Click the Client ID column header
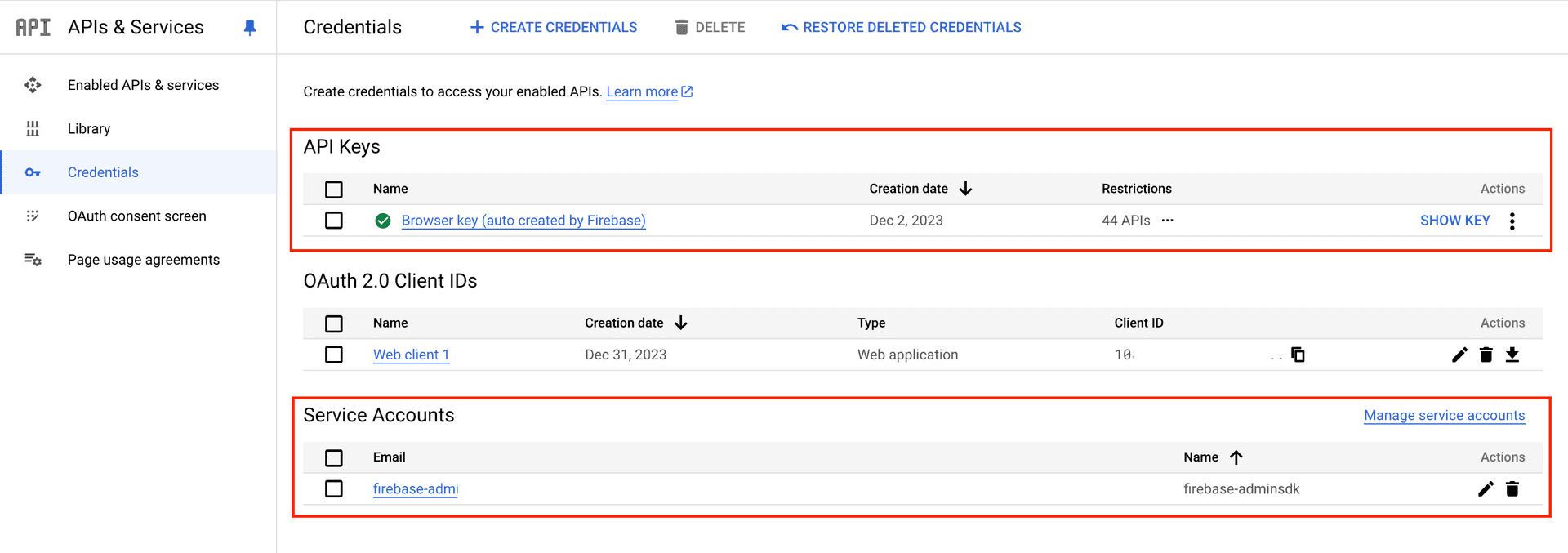 tap(1138, 323)
